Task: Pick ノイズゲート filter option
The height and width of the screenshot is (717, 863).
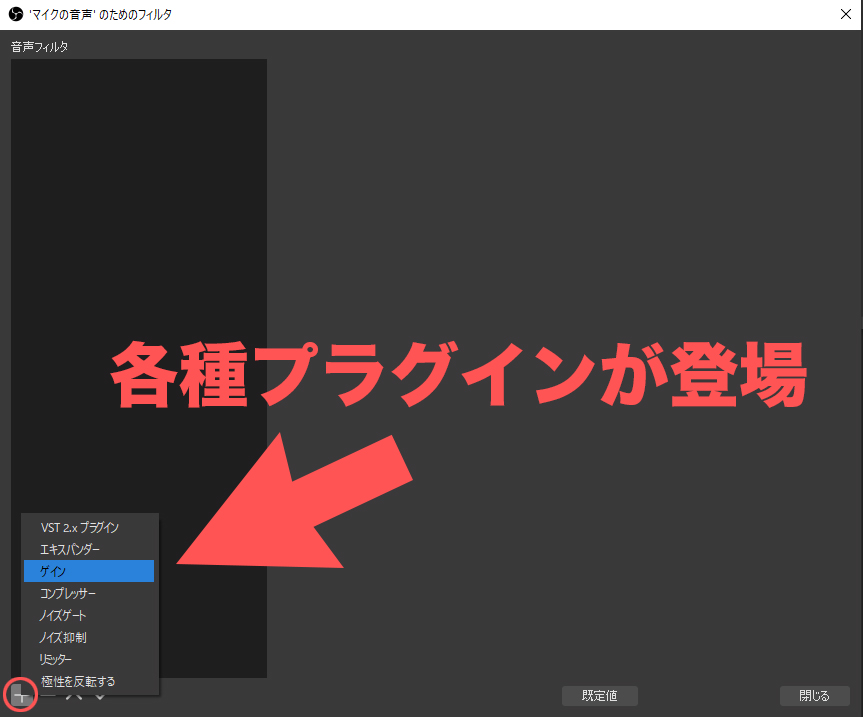Action: click(89, 615)
